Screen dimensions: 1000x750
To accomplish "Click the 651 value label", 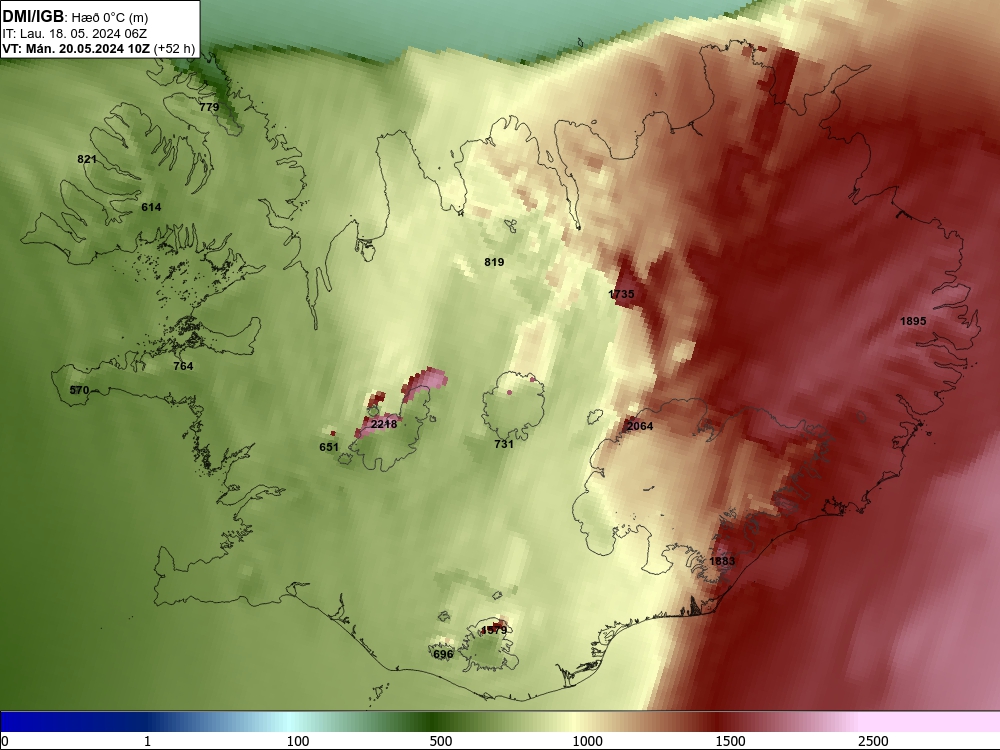I will point(329,447).
